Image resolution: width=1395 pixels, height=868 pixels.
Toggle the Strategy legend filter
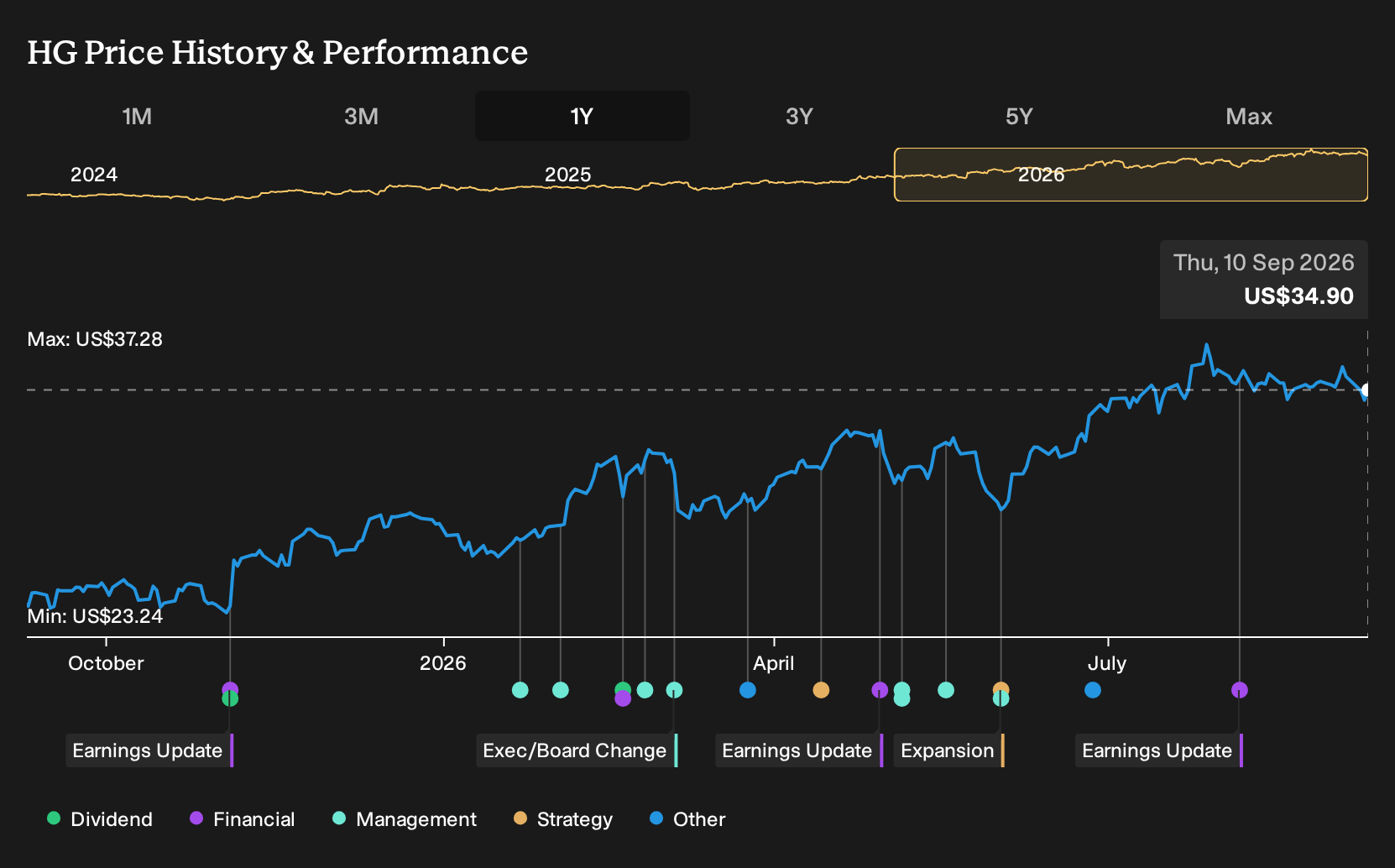(x=563, y=819)
